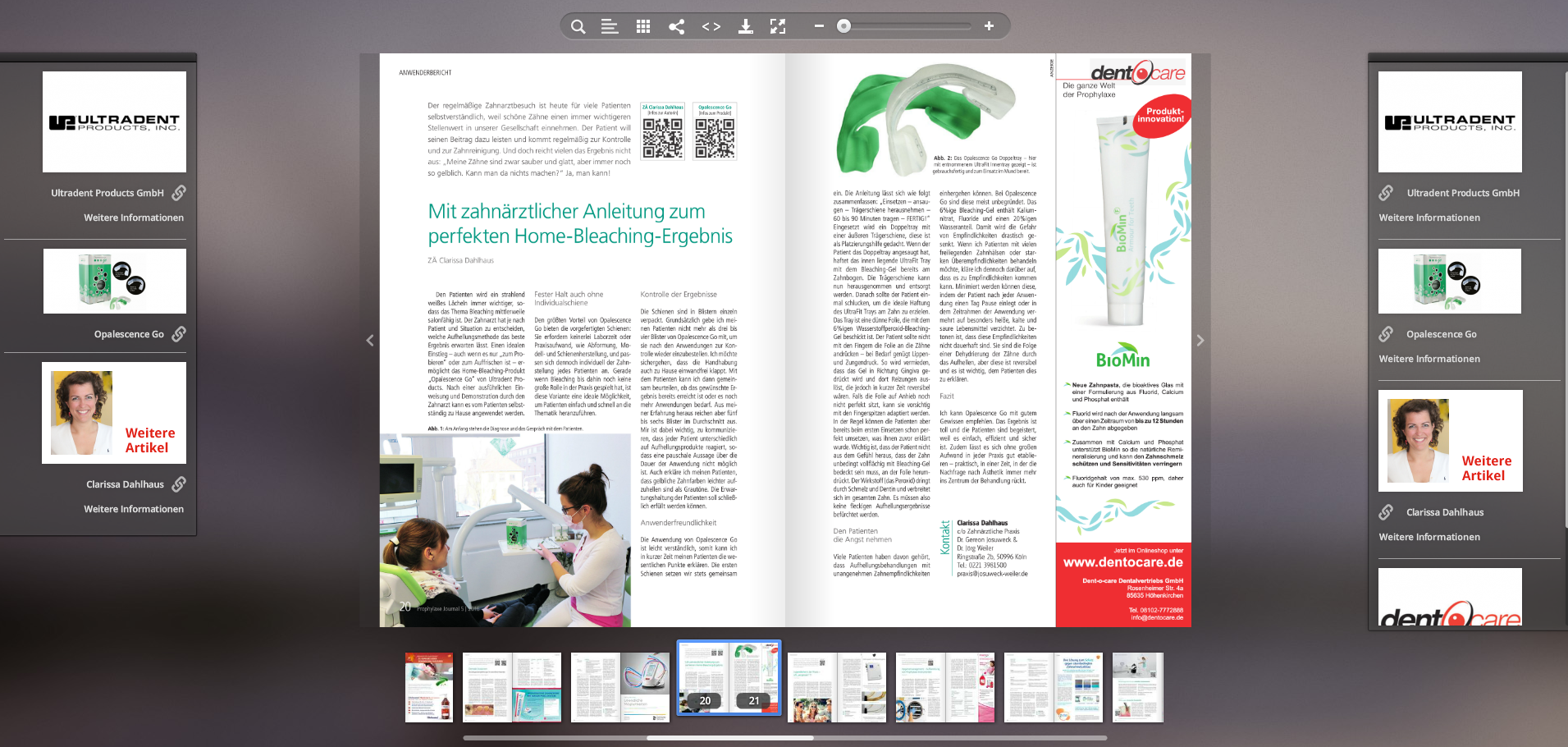Viewport: 1568px width, 747px height.
Task: Go to next page arrow
Action: (1200, 340)
